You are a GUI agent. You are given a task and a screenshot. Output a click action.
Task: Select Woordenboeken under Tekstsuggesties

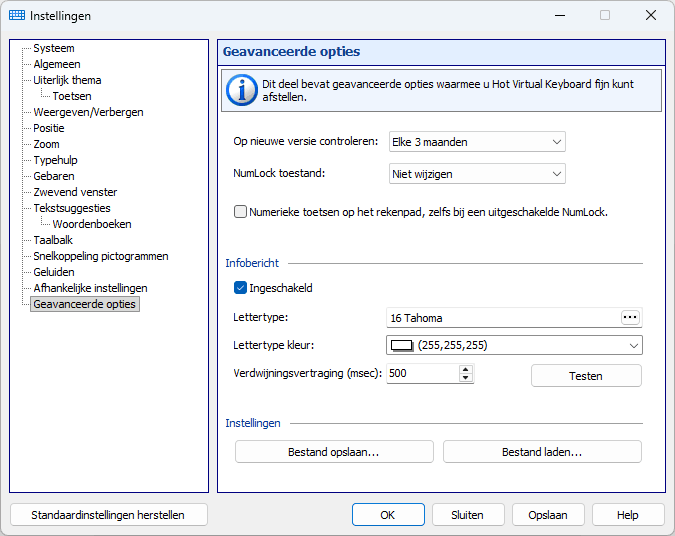[92, 224]
